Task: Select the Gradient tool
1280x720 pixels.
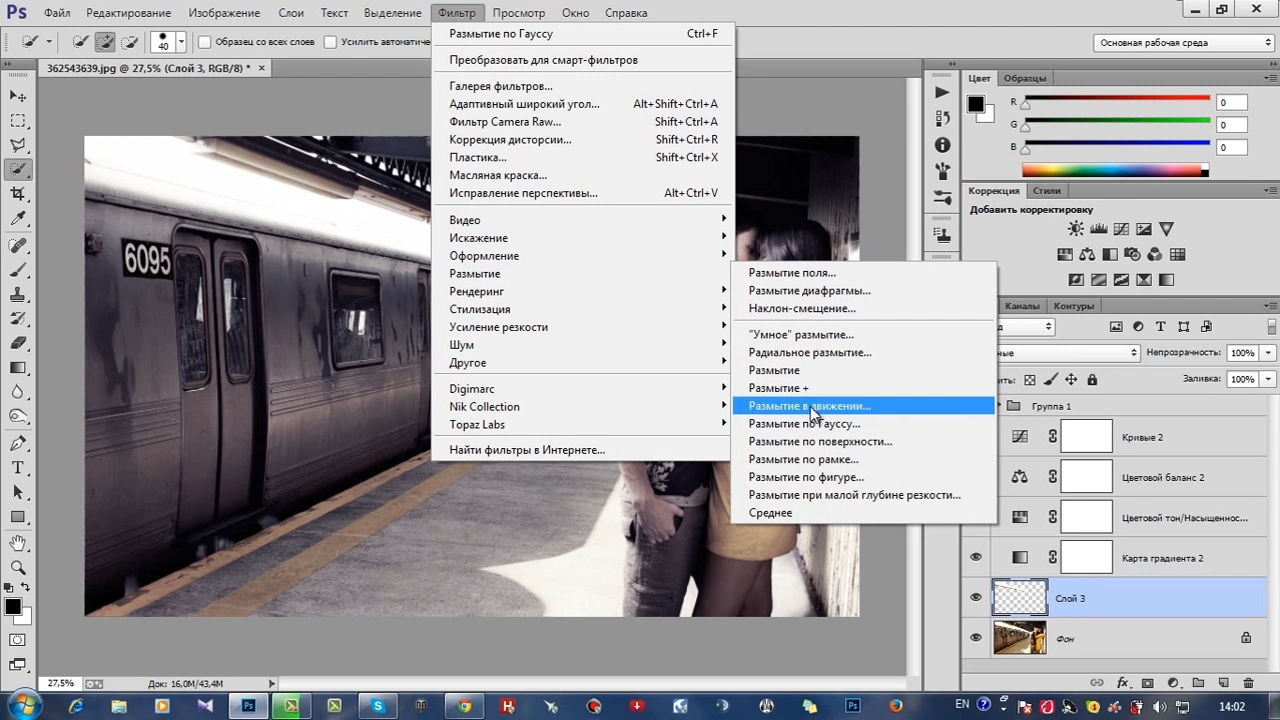Action: [x=18, y=368]
